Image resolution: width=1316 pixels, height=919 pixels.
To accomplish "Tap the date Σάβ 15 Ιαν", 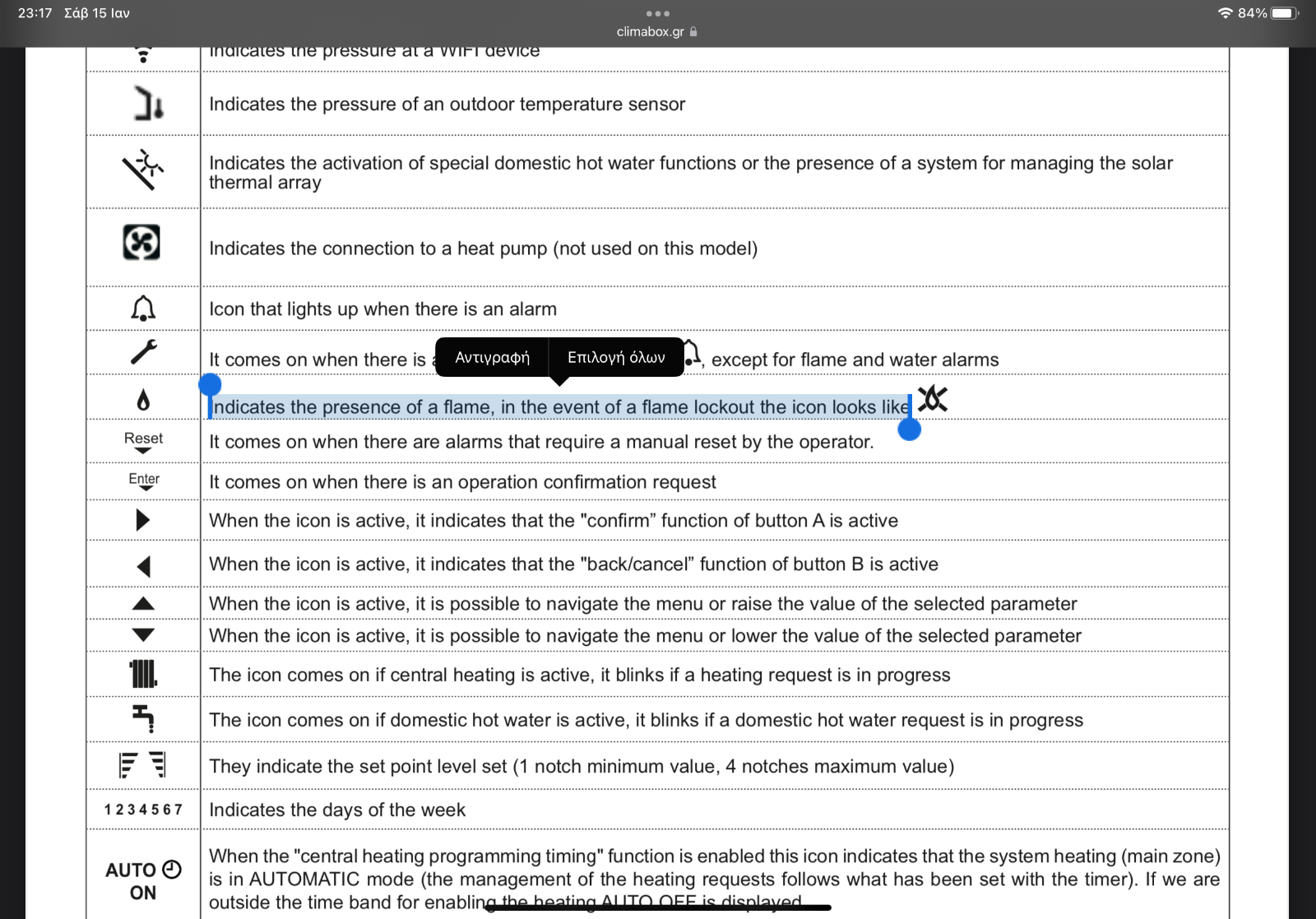I will click(97, 13).
